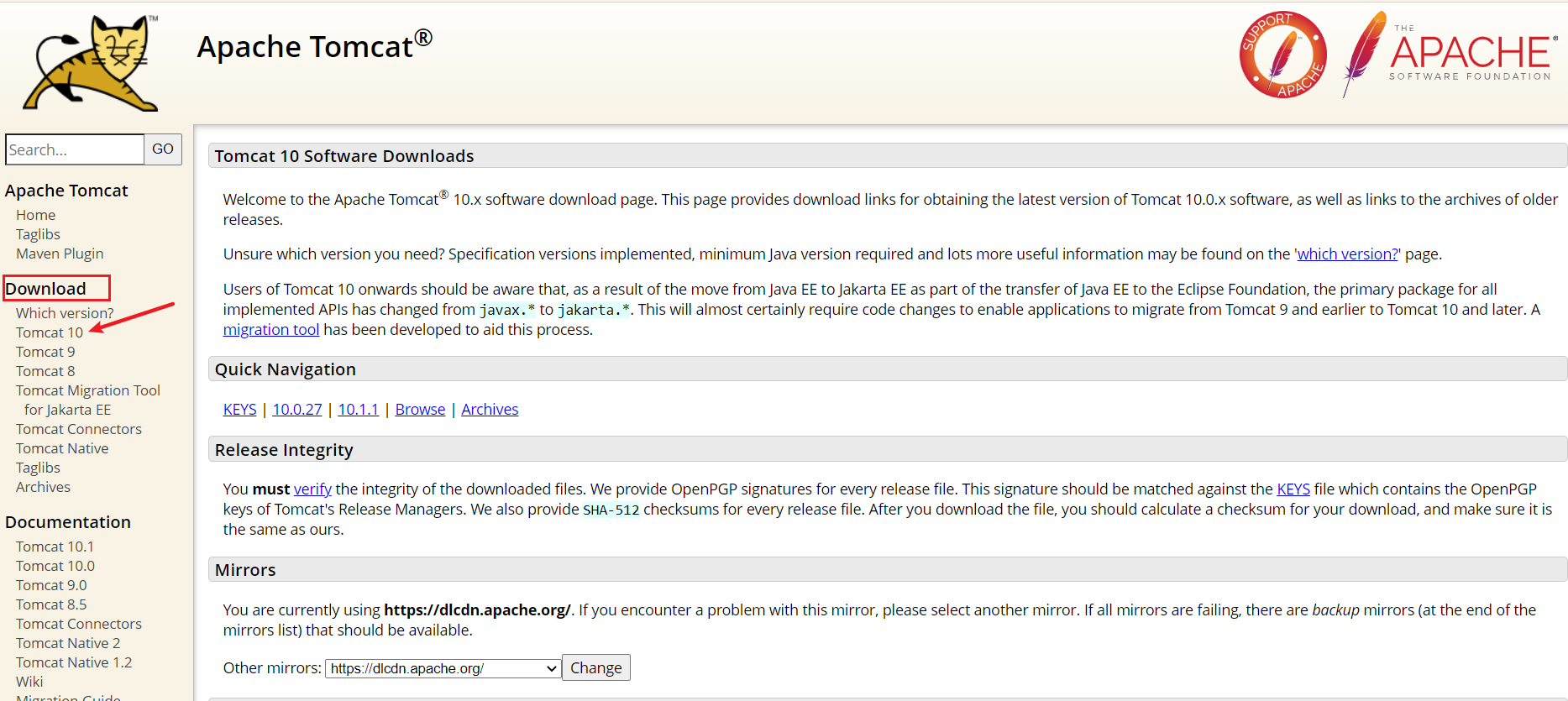Open Tomcat Connectors under the Download section

[x=79, y=429]
